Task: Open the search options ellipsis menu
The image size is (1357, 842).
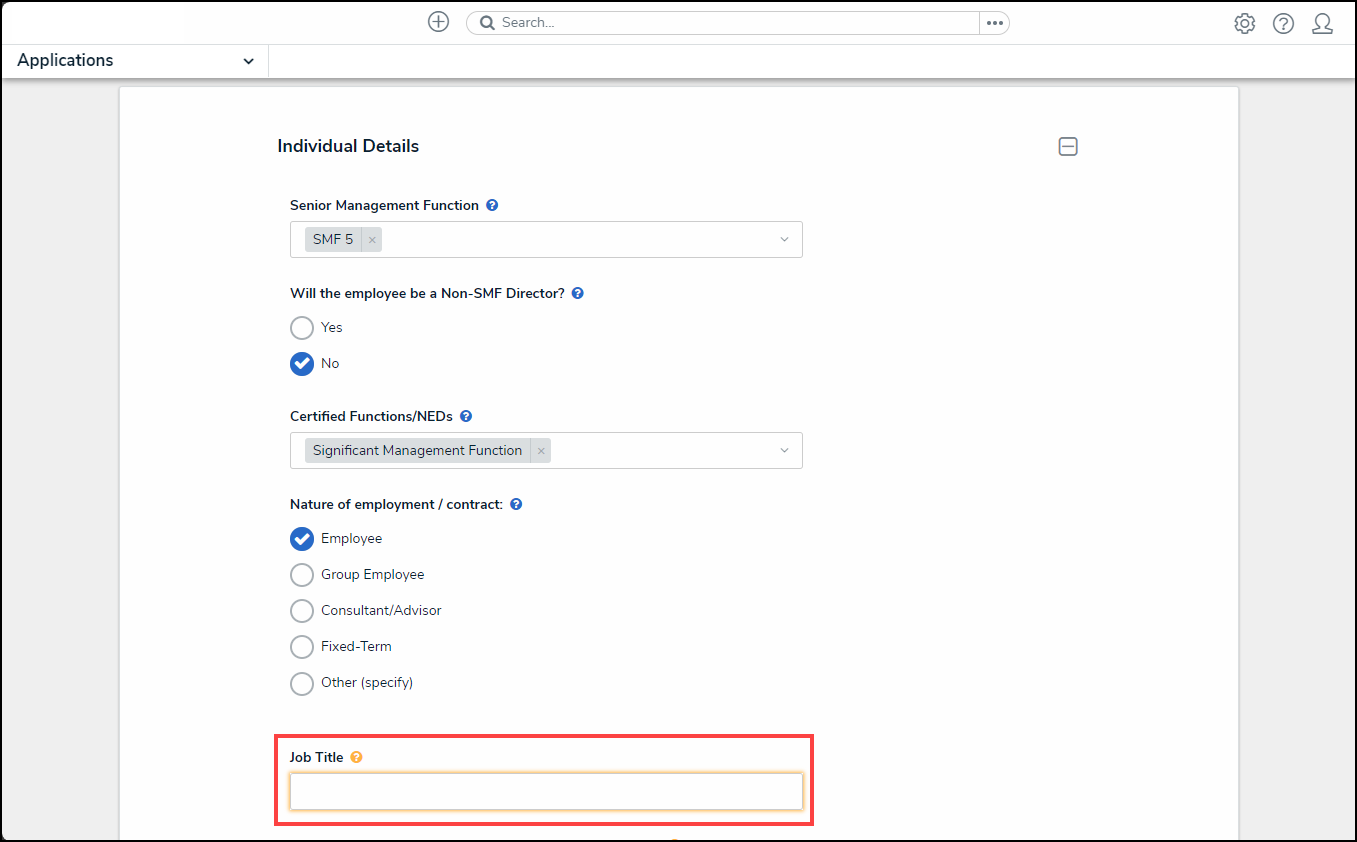Action: (x=994, y=23)
